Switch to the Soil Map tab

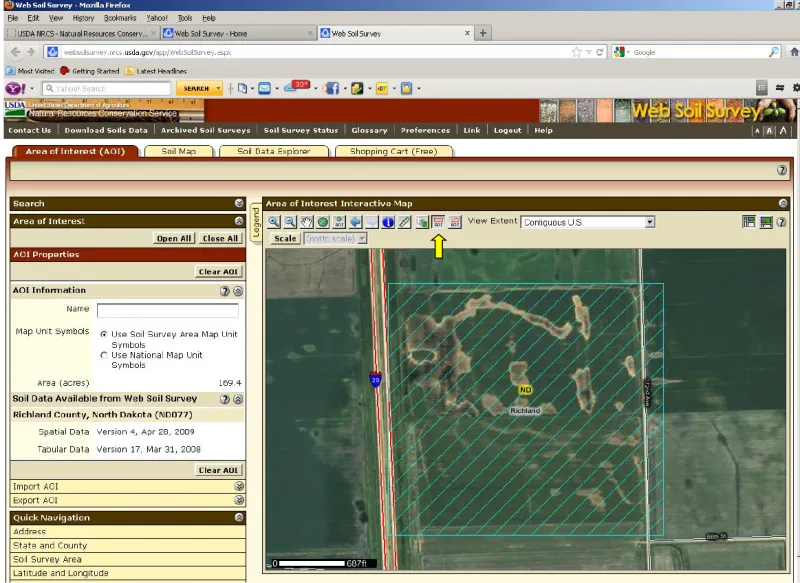[179, 151]
